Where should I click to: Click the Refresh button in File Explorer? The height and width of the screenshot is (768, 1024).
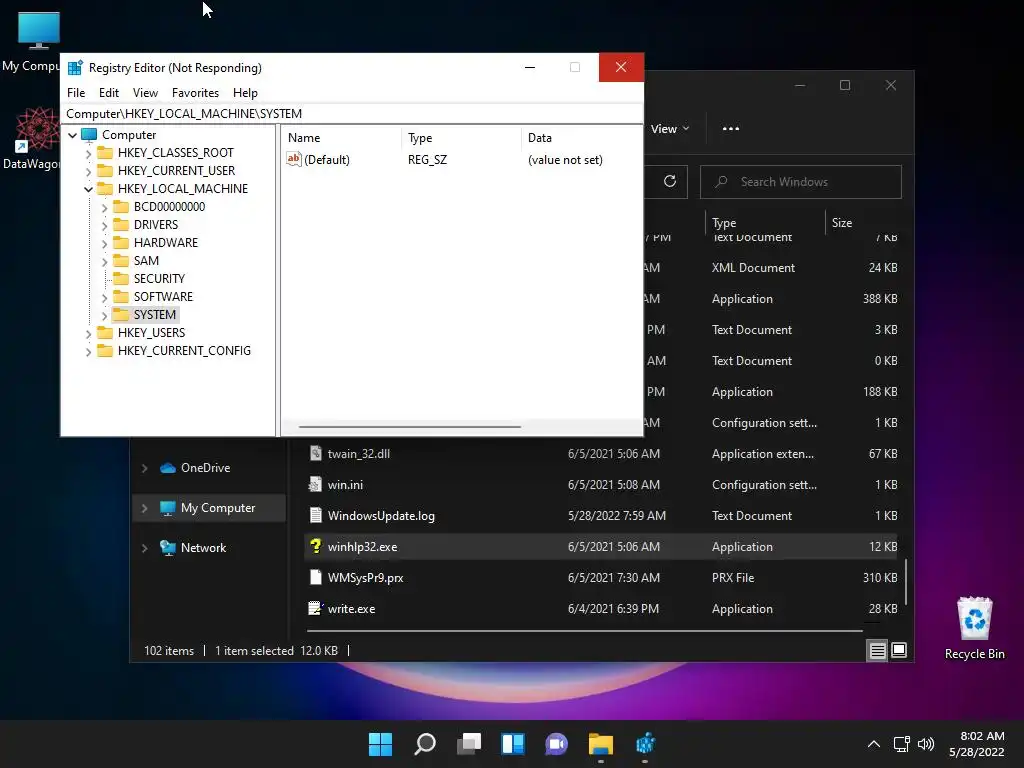(669, 182)
